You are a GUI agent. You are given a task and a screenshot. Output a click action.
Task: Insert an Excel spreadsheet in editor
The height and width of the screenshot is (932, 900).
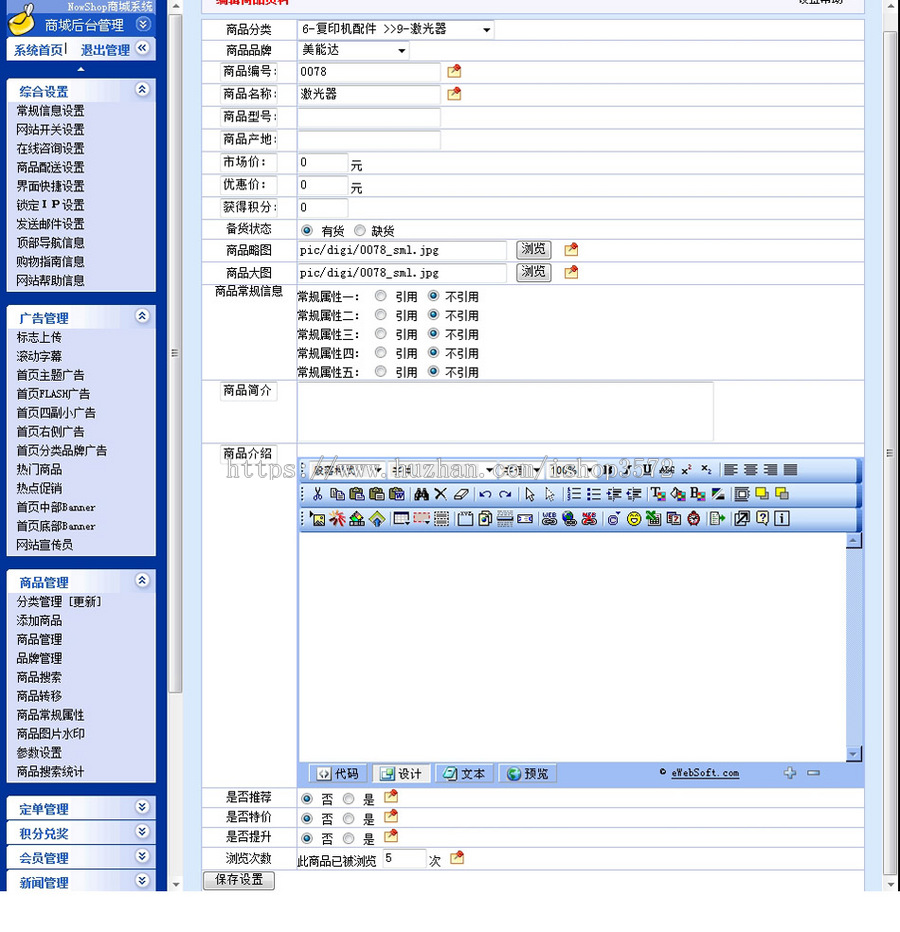[x=653, y=519]
